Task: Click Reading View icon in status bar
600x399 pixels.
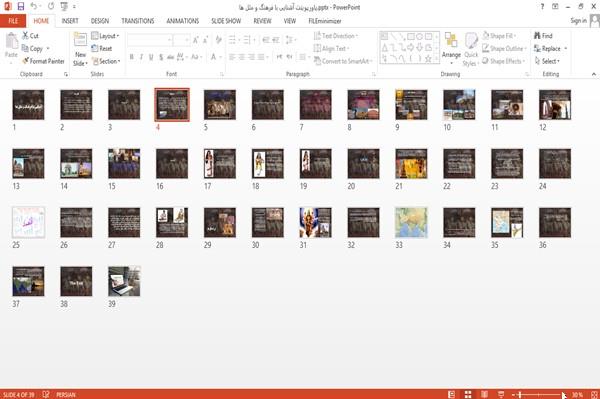Action: 484,394
